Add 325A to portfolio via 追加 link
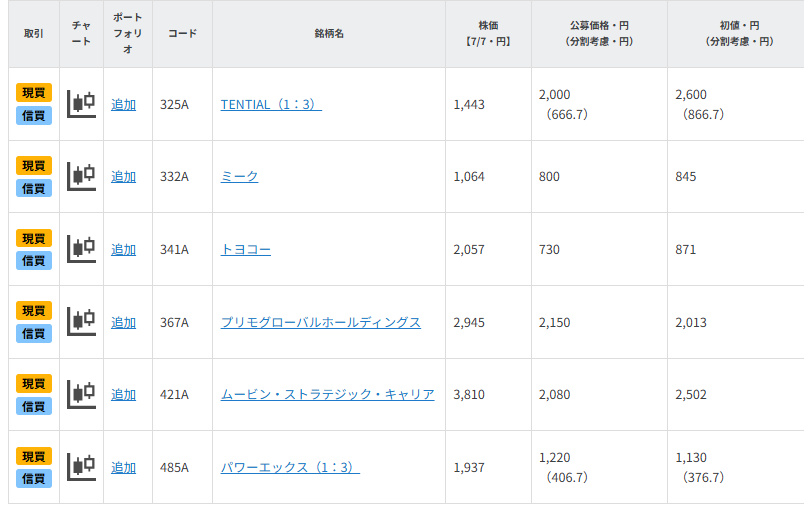Screen dimensions: 804x516 pos(124,105)
